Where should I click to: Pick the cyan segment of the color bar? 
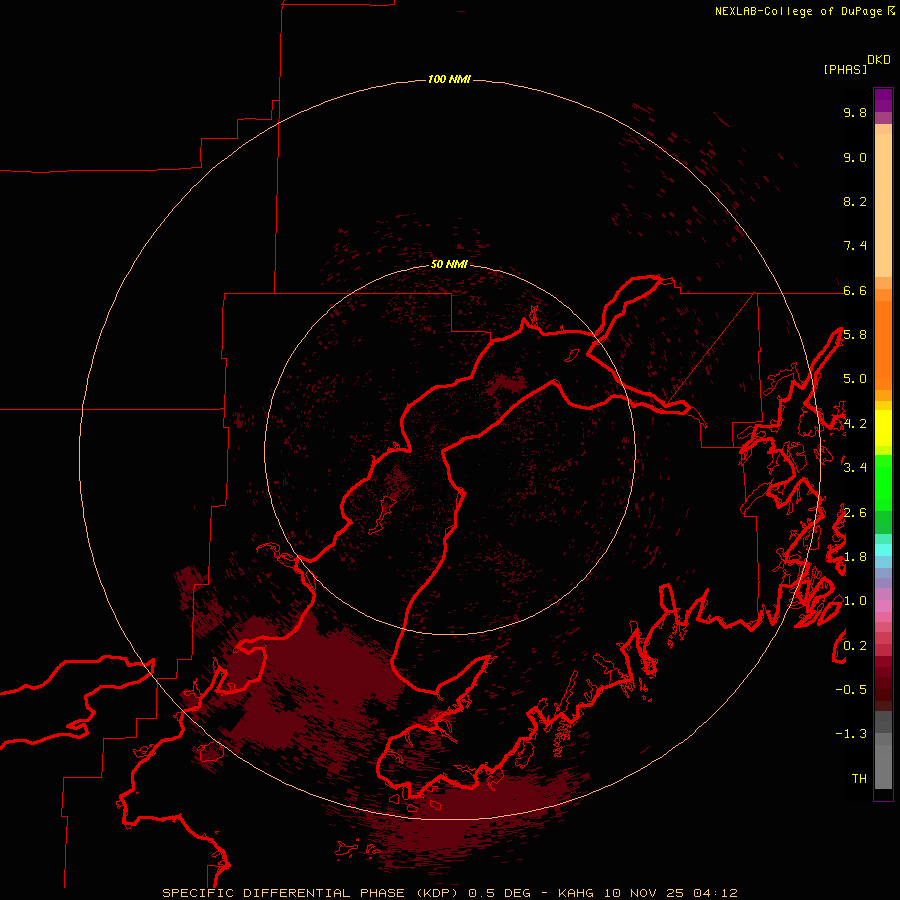[883, 550]
